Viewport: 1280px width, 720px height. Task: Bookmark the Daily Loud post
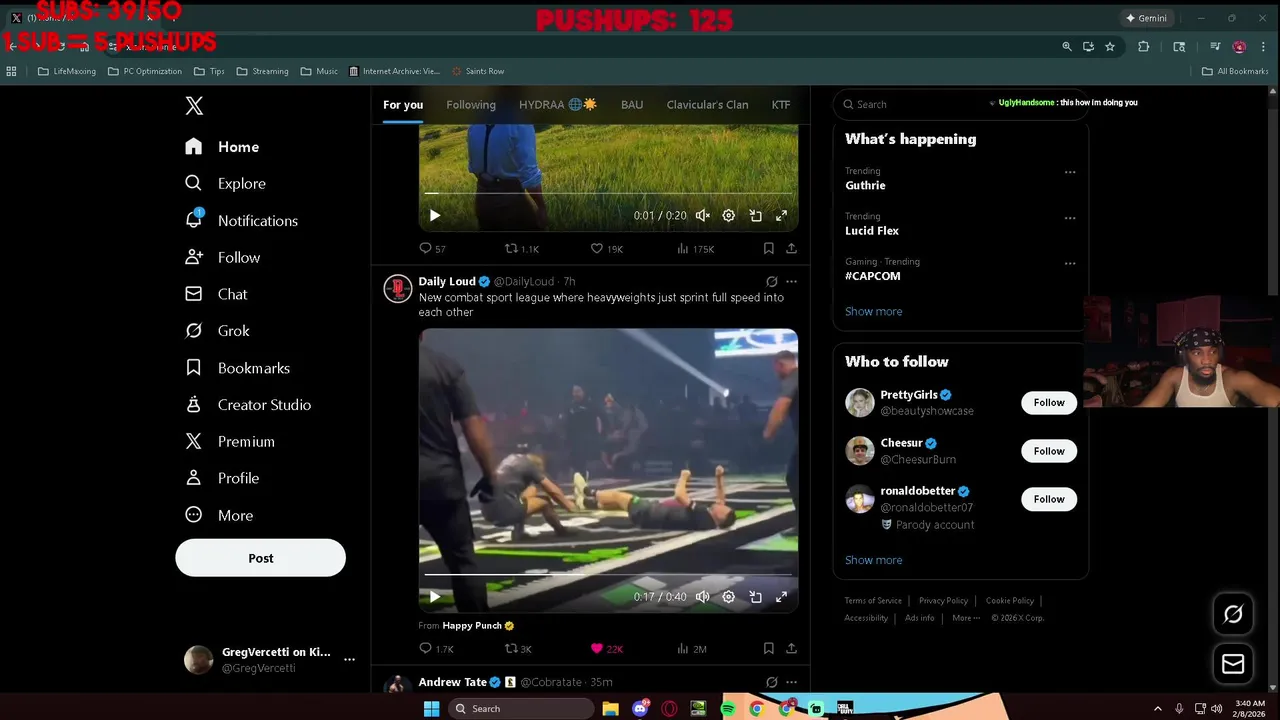pos(768,649)
